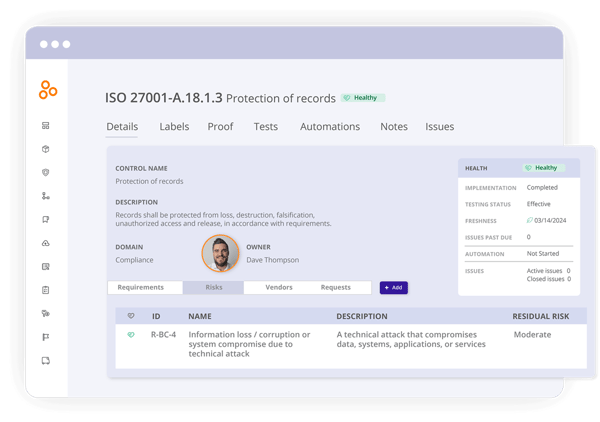The image size is (600, 422).
Task: Click the 'Records shall be protected' description text
Action: [x=223, y=219]
